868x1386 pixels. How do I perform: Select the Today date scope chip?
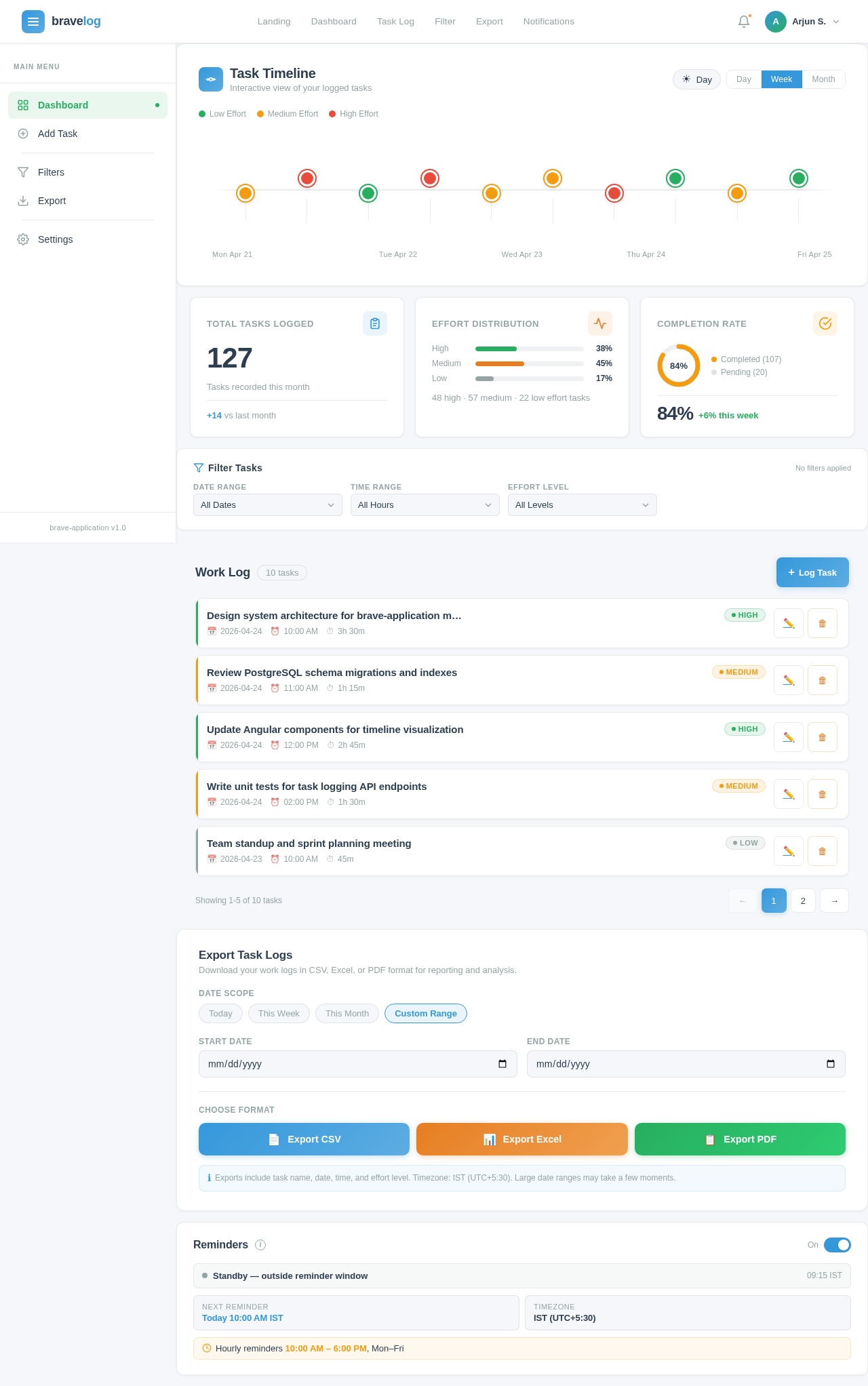pos(220,1013)
